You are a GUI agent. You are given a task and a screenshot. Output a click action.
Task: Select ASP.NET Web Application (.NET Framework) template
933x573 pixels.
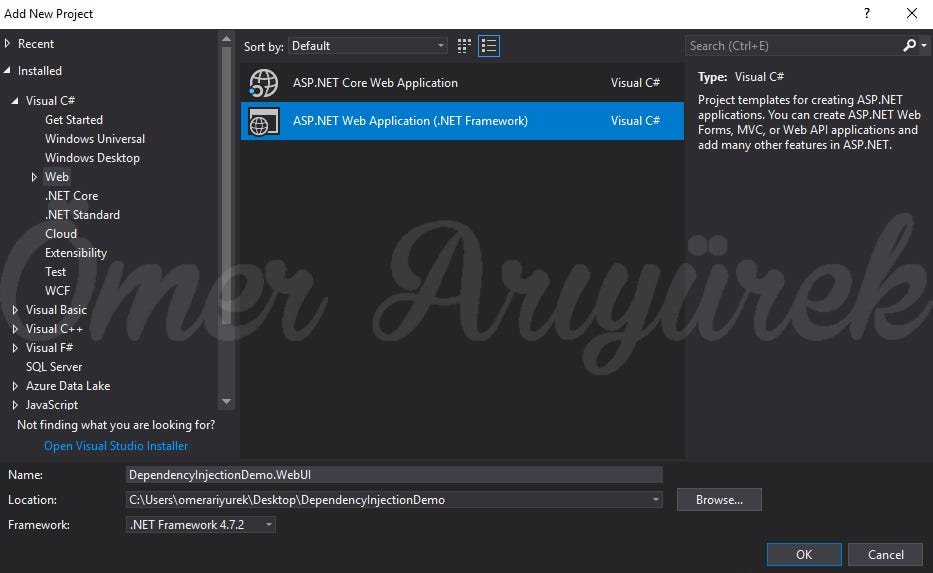pyautogui.click(x=462, y=121)
